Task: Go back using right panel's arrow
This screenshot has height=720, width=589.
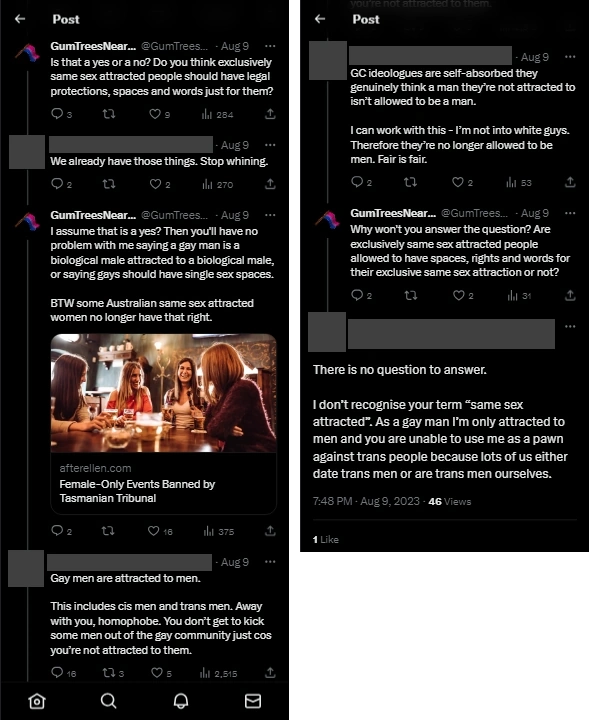Action: click(320, 19)
